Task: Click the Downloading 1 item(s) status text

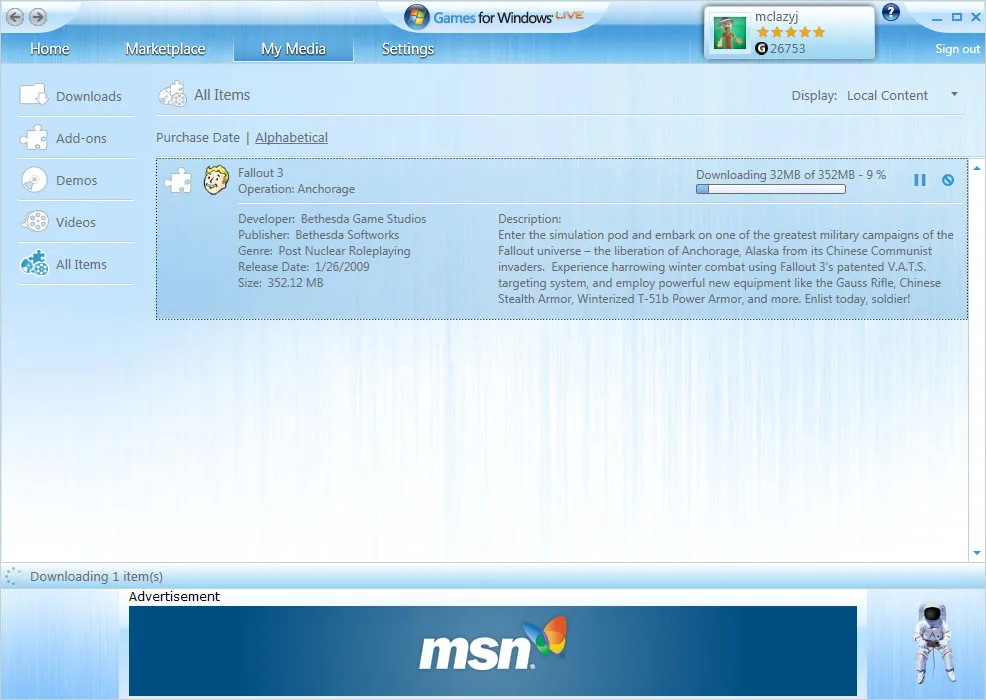Action: pos(96,577)
